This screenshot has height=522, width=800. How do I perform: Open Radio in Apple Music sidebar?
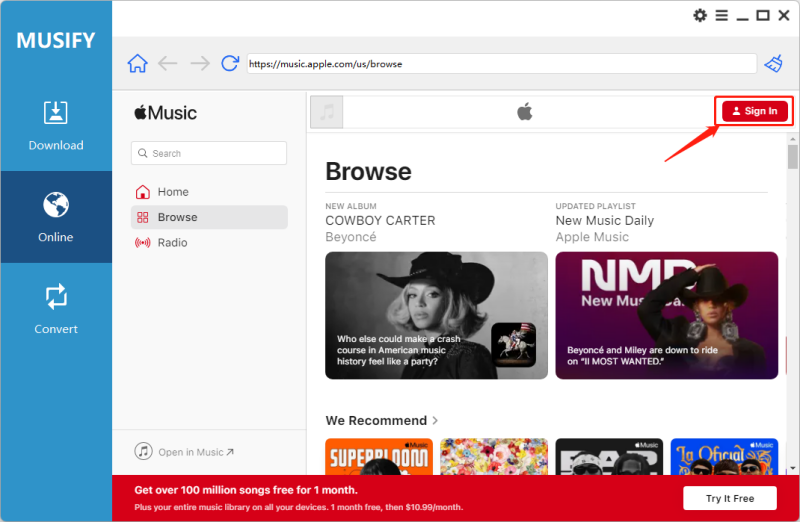click(x=209, y=243)
